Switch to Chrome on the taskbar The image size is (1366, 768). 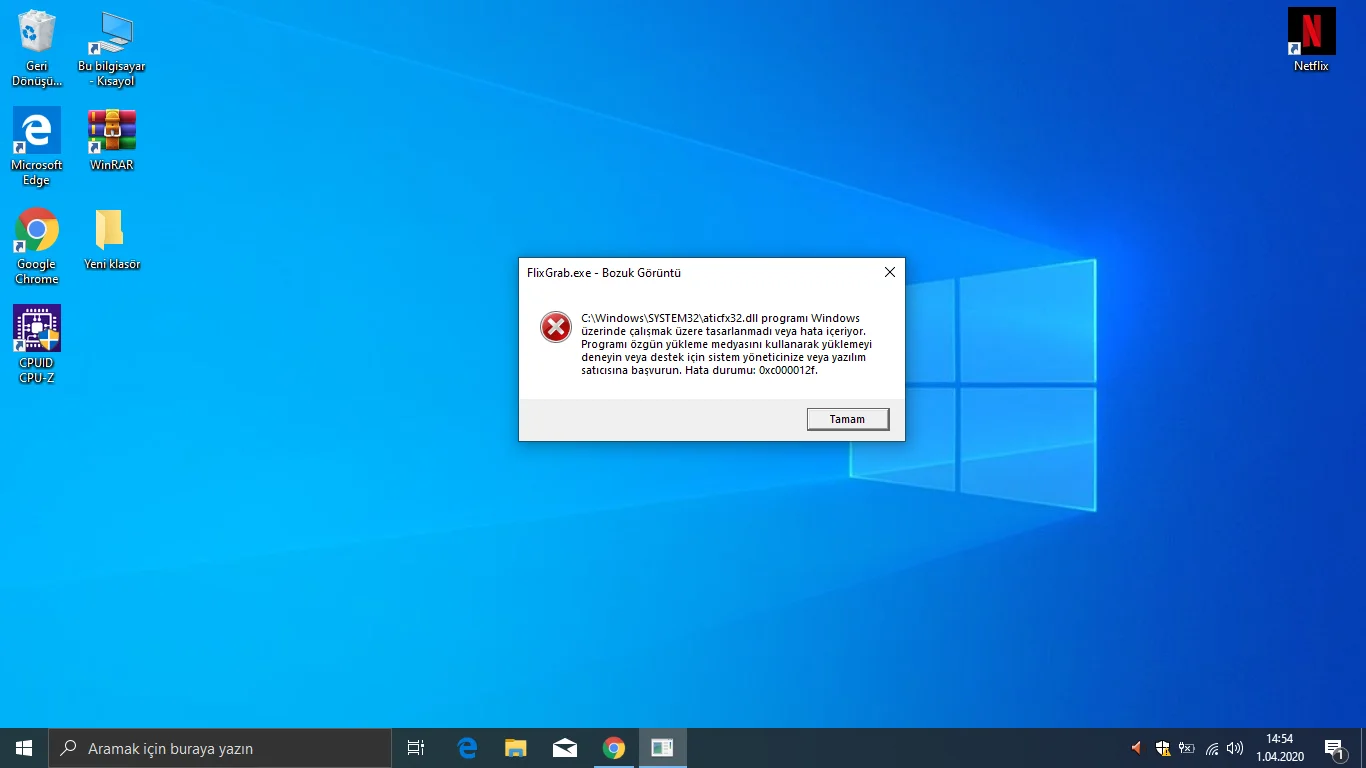pyautogui.click(x=614, y=748)
